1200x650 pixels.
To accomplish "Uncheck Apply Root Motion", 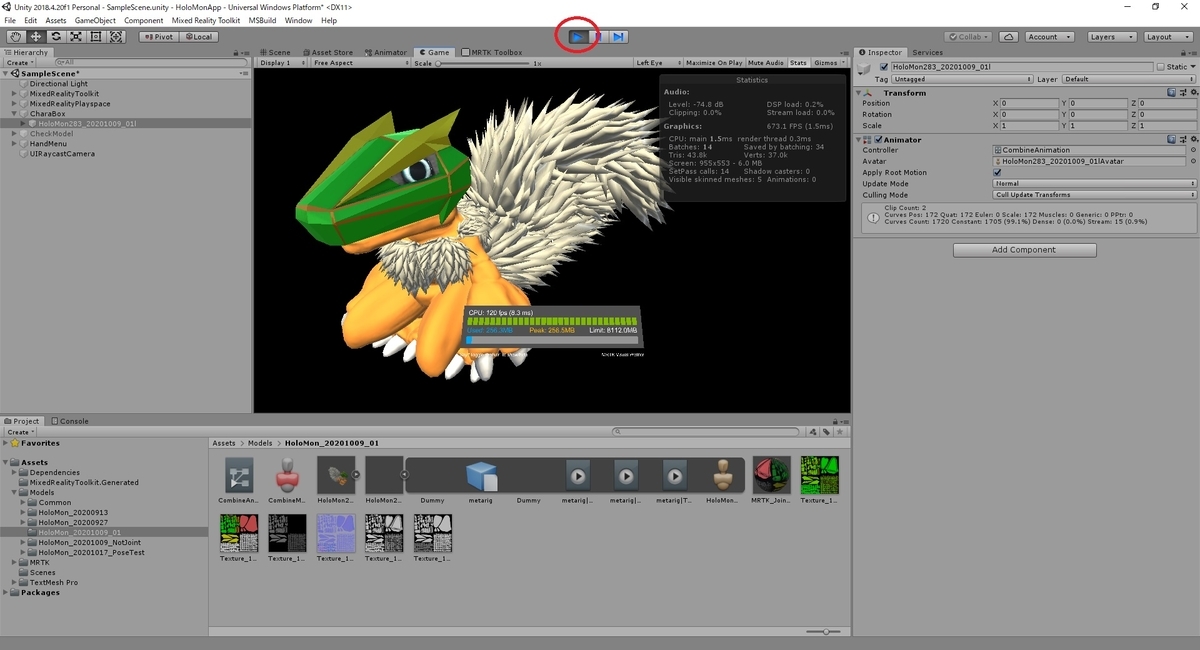I will click(x=997, y=172).
